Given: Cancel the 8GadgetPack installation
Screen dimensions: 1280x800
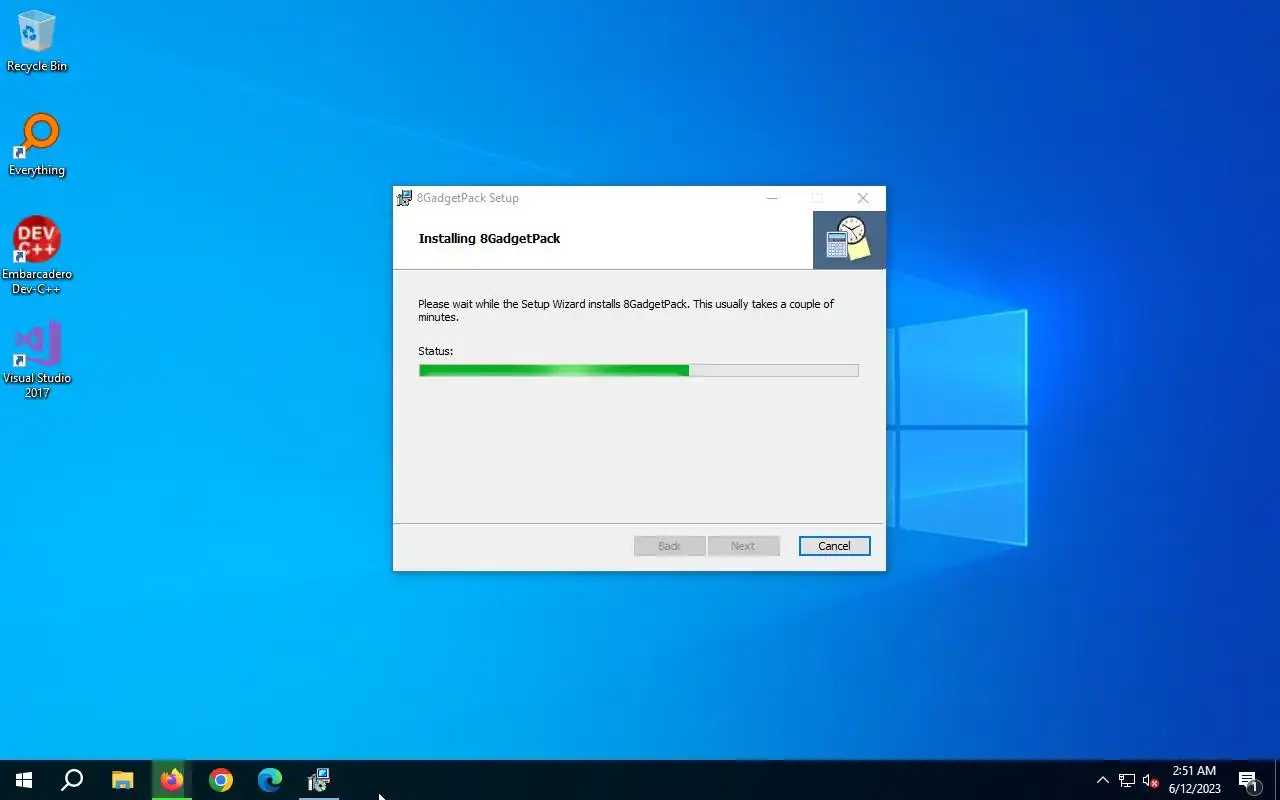Looking at the screenshot, I should coord(834,546).
